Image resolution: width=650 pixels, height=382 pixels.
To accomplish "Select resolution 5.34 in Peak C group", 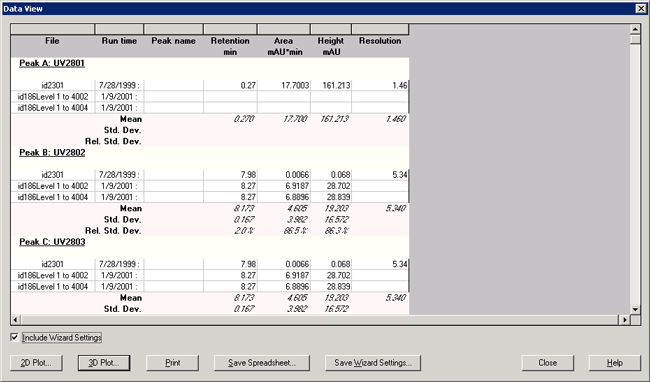I will (380, 264).
